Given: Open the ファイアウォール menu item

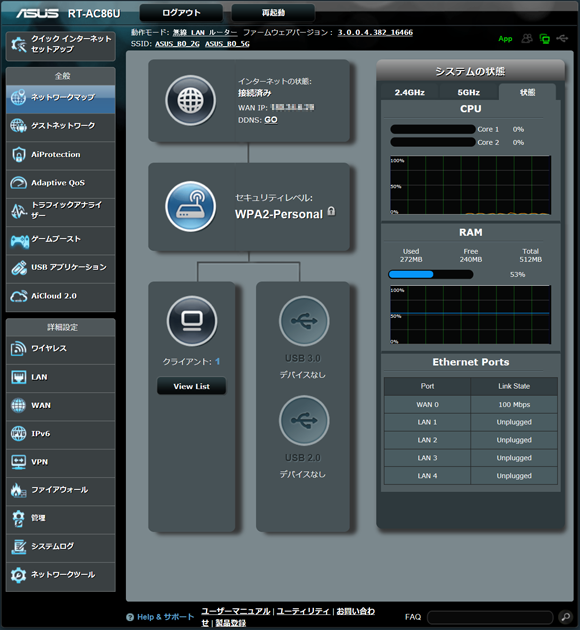Looking at the screenshot, I should (61, 490).
